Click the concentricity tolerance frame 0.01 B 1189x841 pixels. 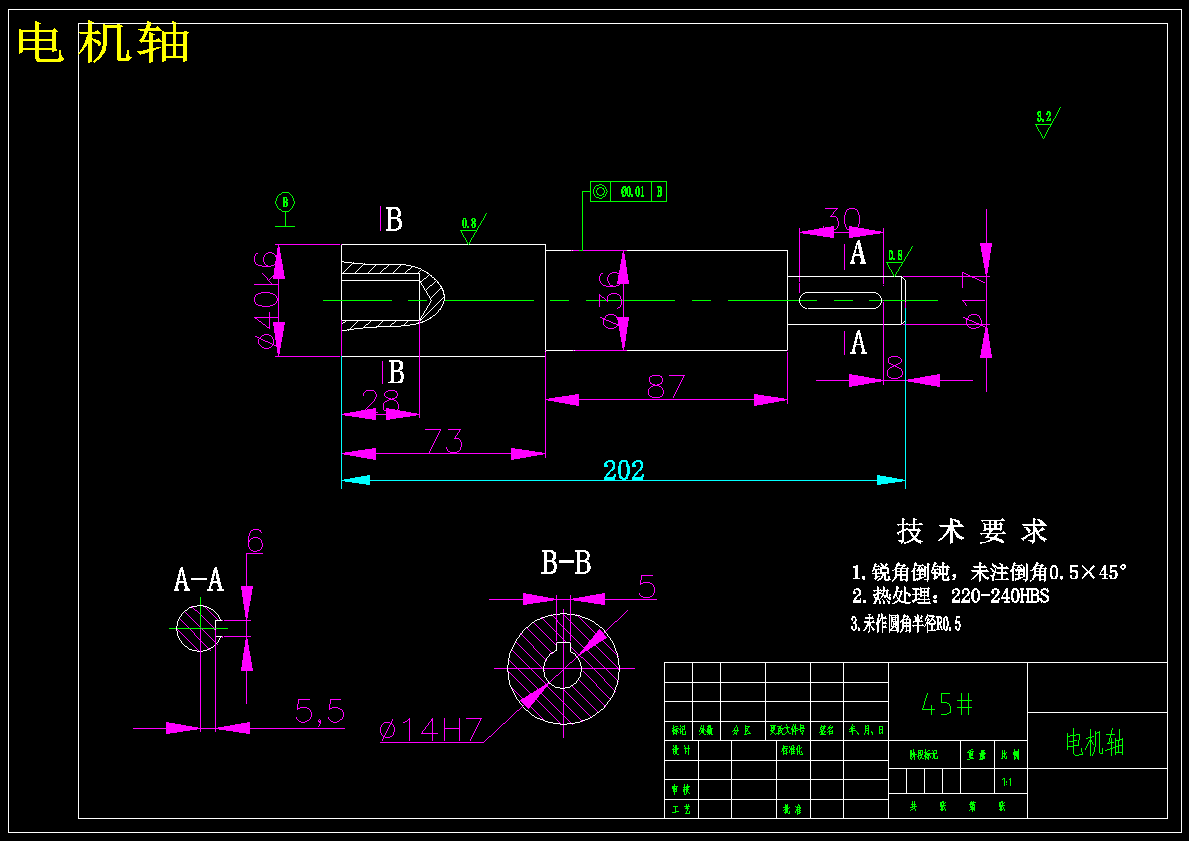[x=629, y=192]
